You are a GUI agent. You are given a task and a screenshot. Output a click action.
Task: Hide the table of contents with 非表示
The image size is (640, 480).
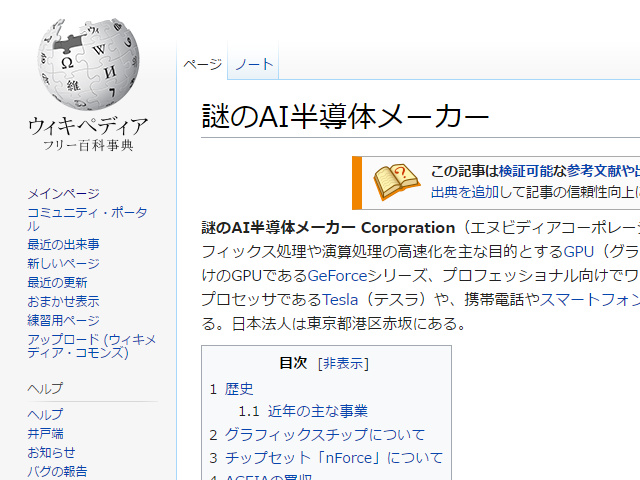(343, 363)
